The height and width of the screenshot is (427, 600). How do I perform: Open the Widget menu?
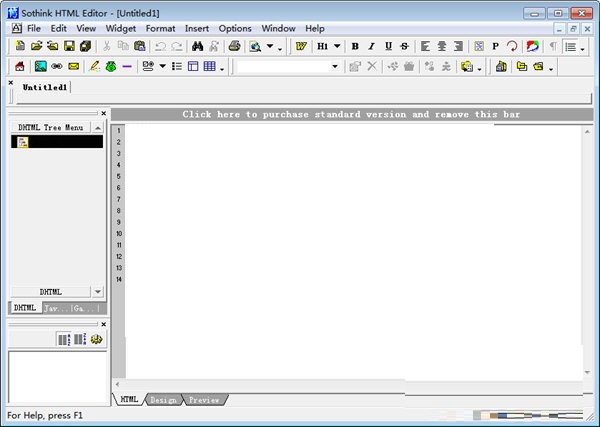(121, 29)
